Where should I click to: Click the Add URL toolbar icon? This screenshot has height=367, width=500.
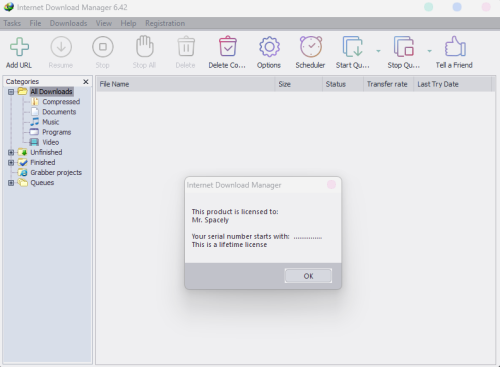(x=19, y=47)
